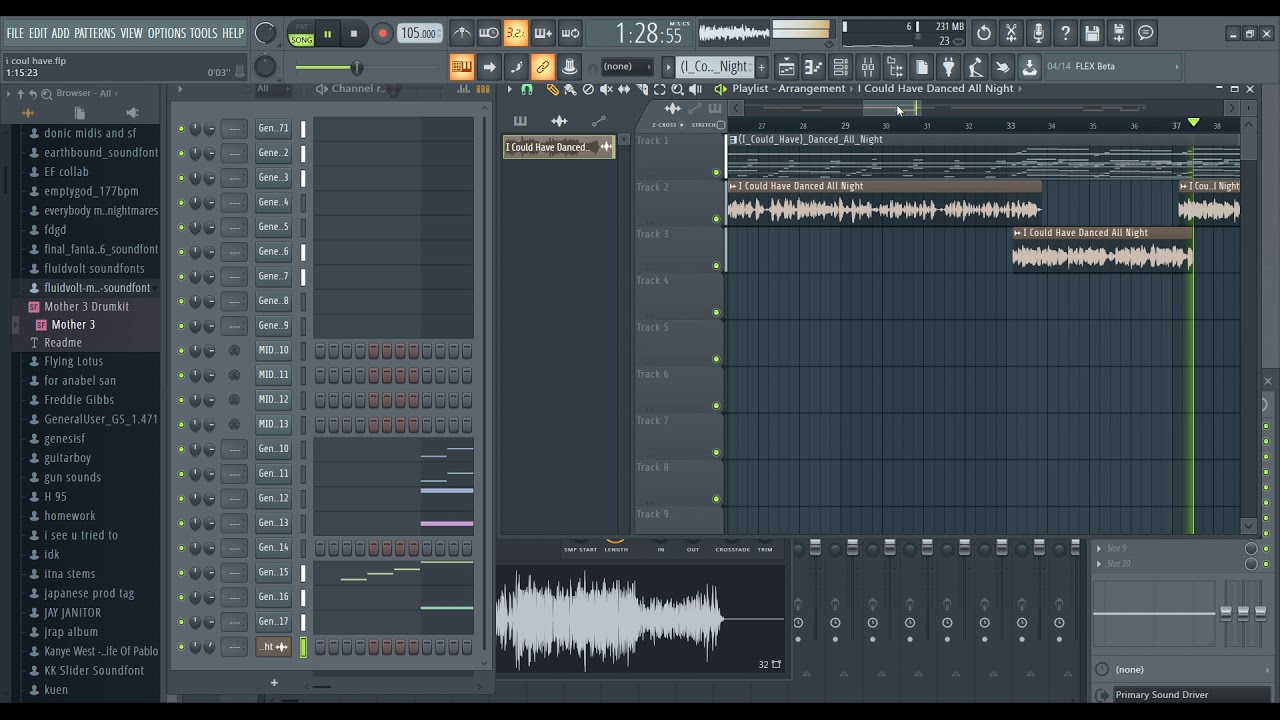Select the pencil Draw tool
This screenshot has height=720, width=1280.
tap(552, 89)
